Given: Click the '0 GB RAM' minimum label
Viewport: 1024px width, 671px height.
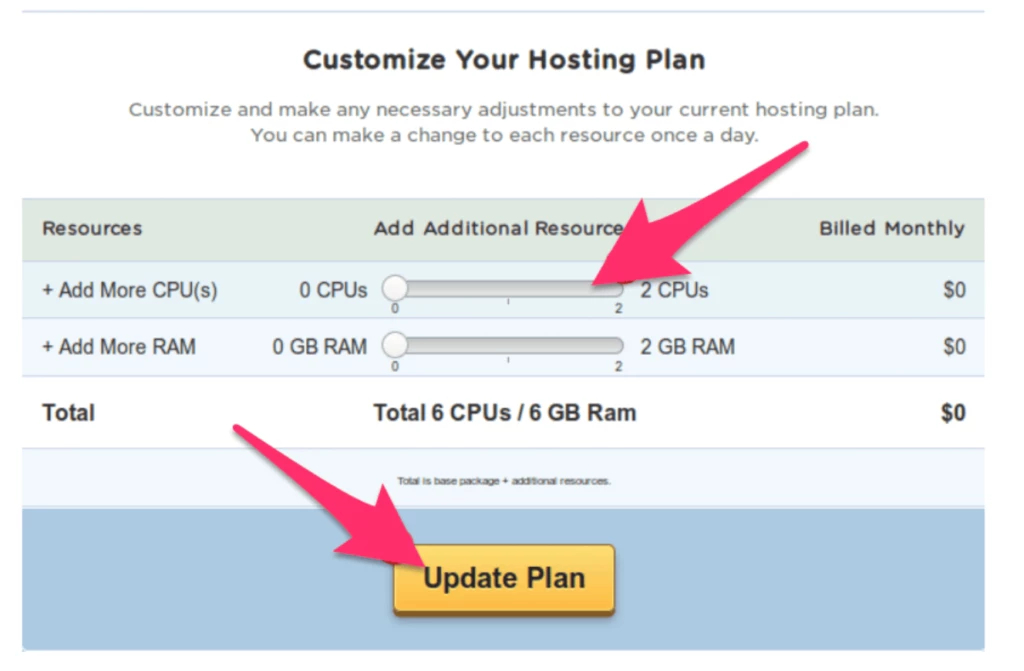Looking at the screenshot, I should pyautogui.click(x=320, y=347).
